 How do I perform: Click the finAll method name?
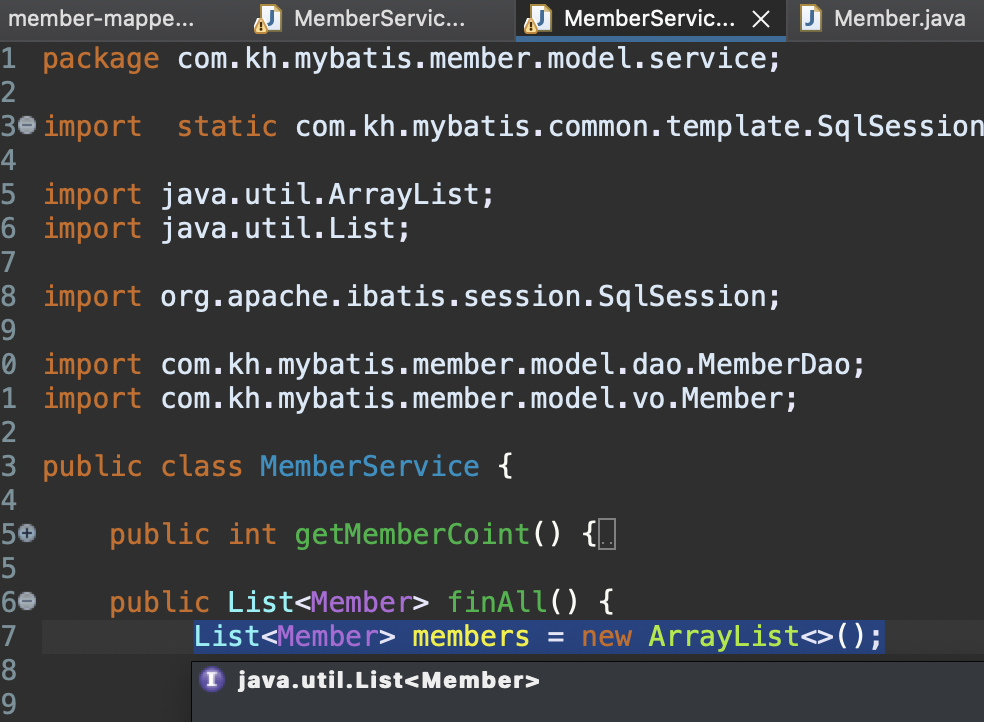(496, 602)
